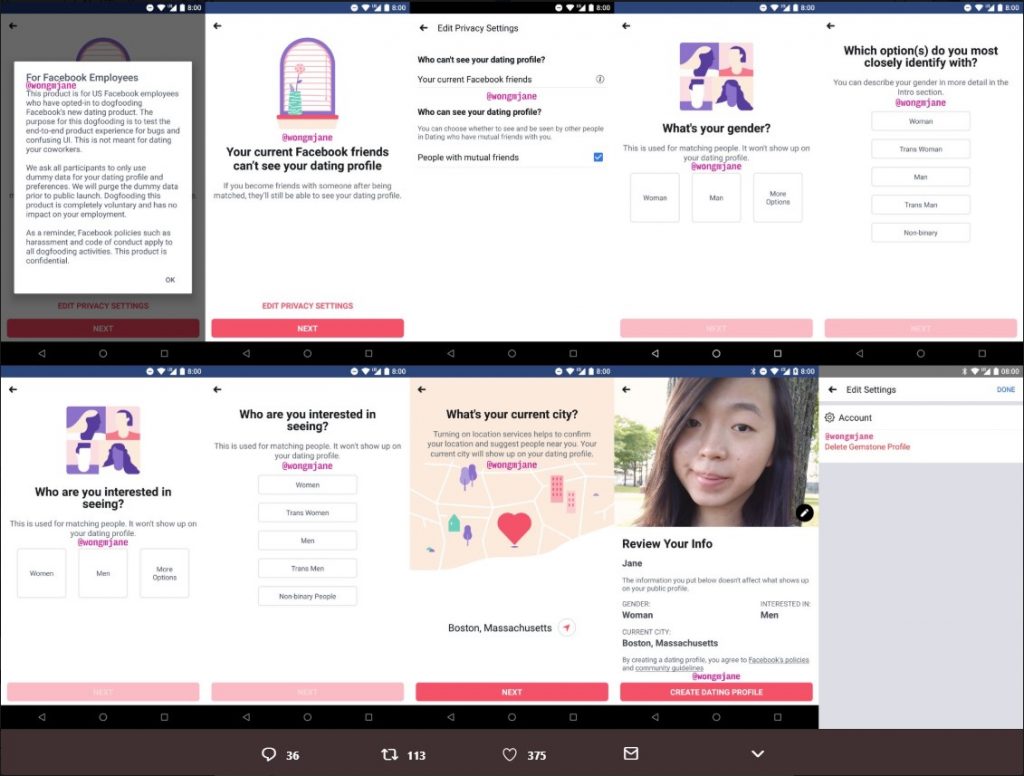Open direct messages via the envelope icon
1024x776 pixels.
[x=633, y=754]
